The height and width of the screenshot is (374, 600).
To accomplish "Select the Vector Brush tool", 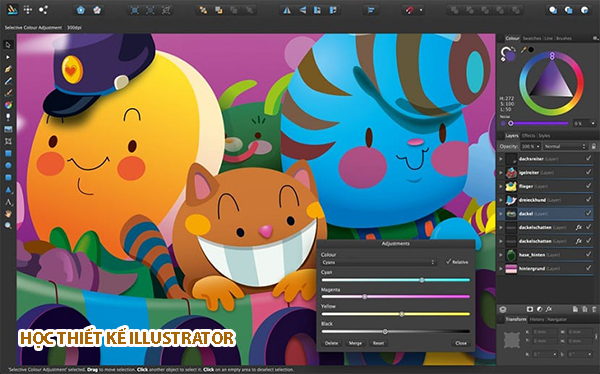I will pyautogui.click(x=8, y=93).
